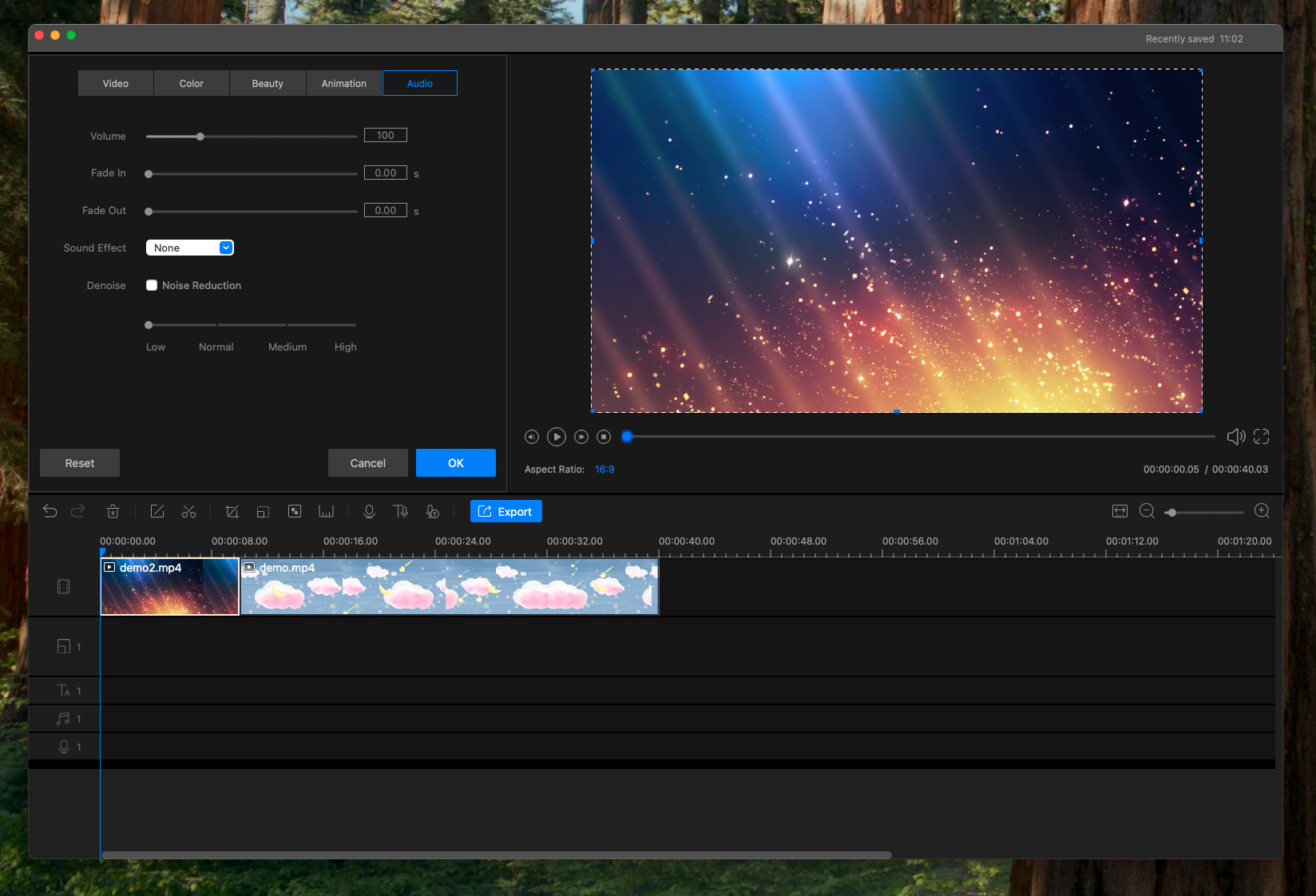Click the Fade In seconds field
1316x896 pixels.
coord(386,172)
